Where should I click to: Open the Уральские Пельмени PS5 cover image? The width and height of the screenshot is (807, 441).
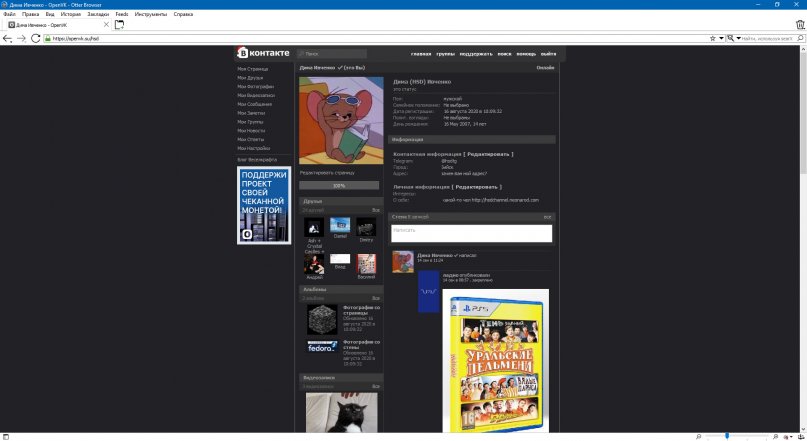496,361
